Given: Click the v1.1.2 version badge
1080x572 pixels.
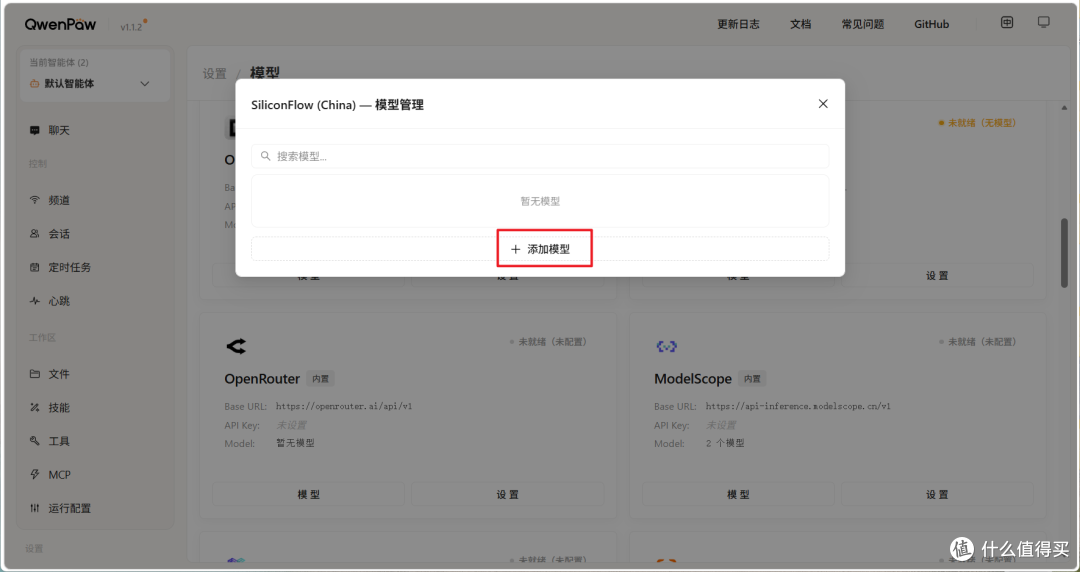Looking at the screenshot, I should tap(133, 26).
